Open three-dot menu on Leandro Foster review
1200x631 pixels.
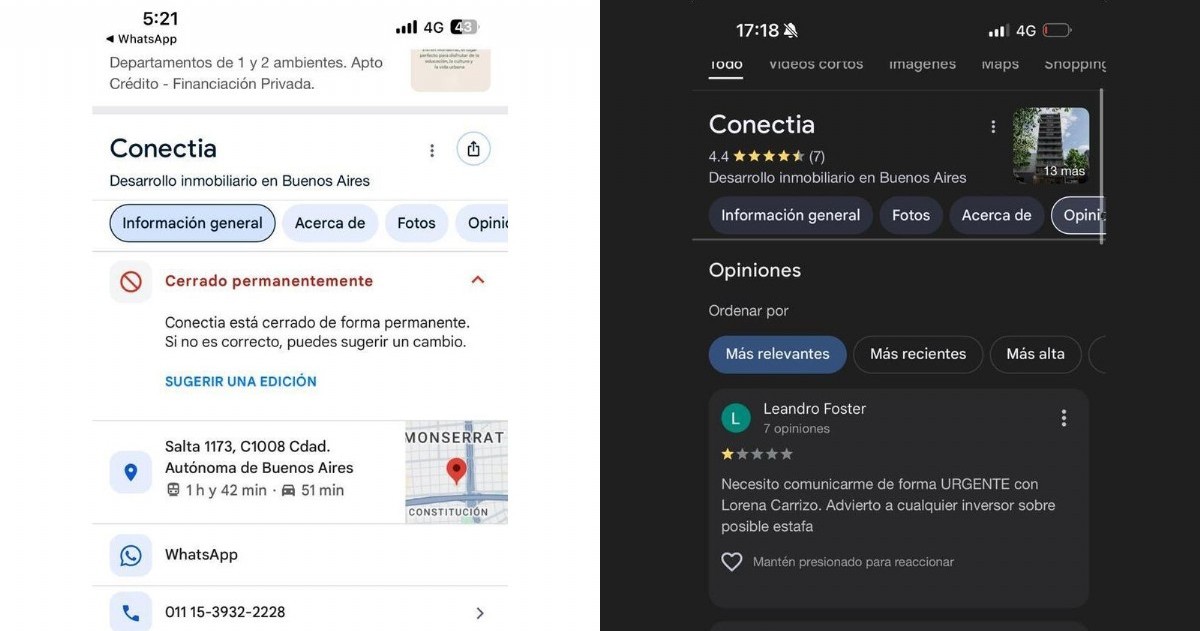[1063, 418]
